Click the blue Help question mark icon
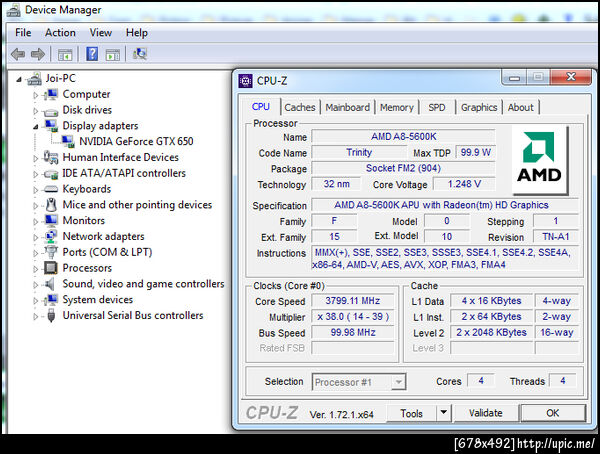 click(92, 54)
